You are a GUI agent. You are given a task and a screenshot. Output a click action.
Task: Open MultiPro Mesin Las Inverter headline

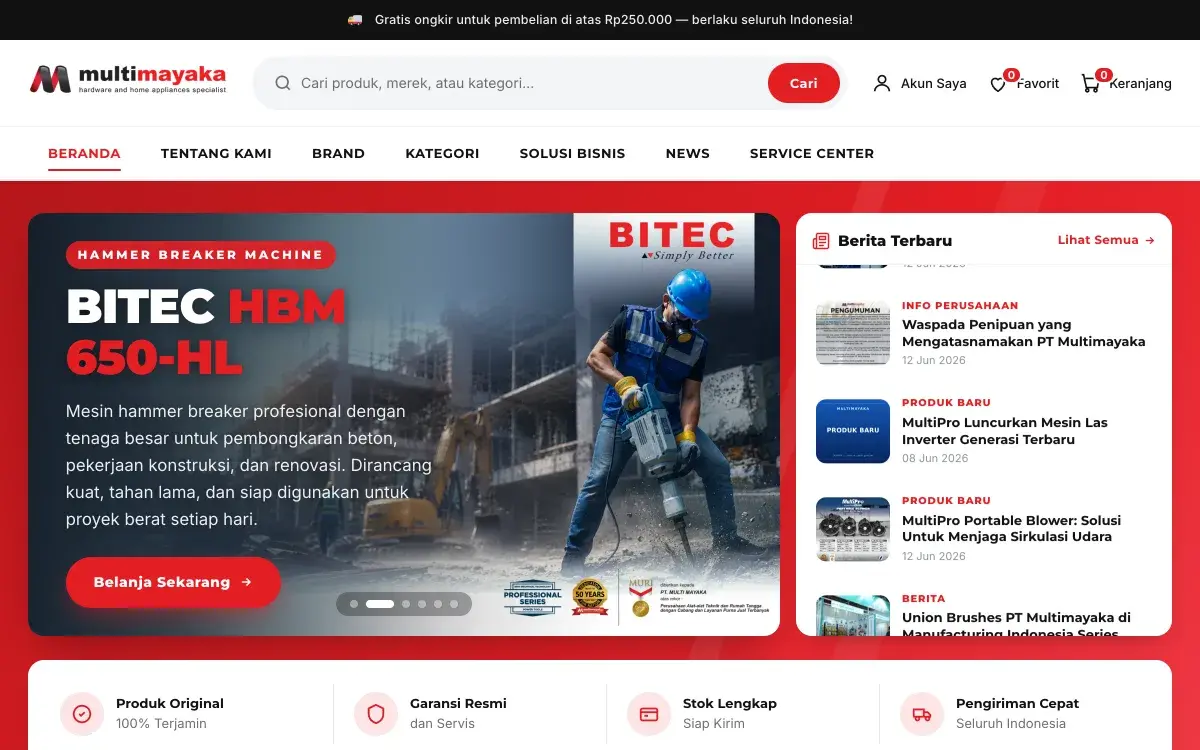click(1005, 431)
